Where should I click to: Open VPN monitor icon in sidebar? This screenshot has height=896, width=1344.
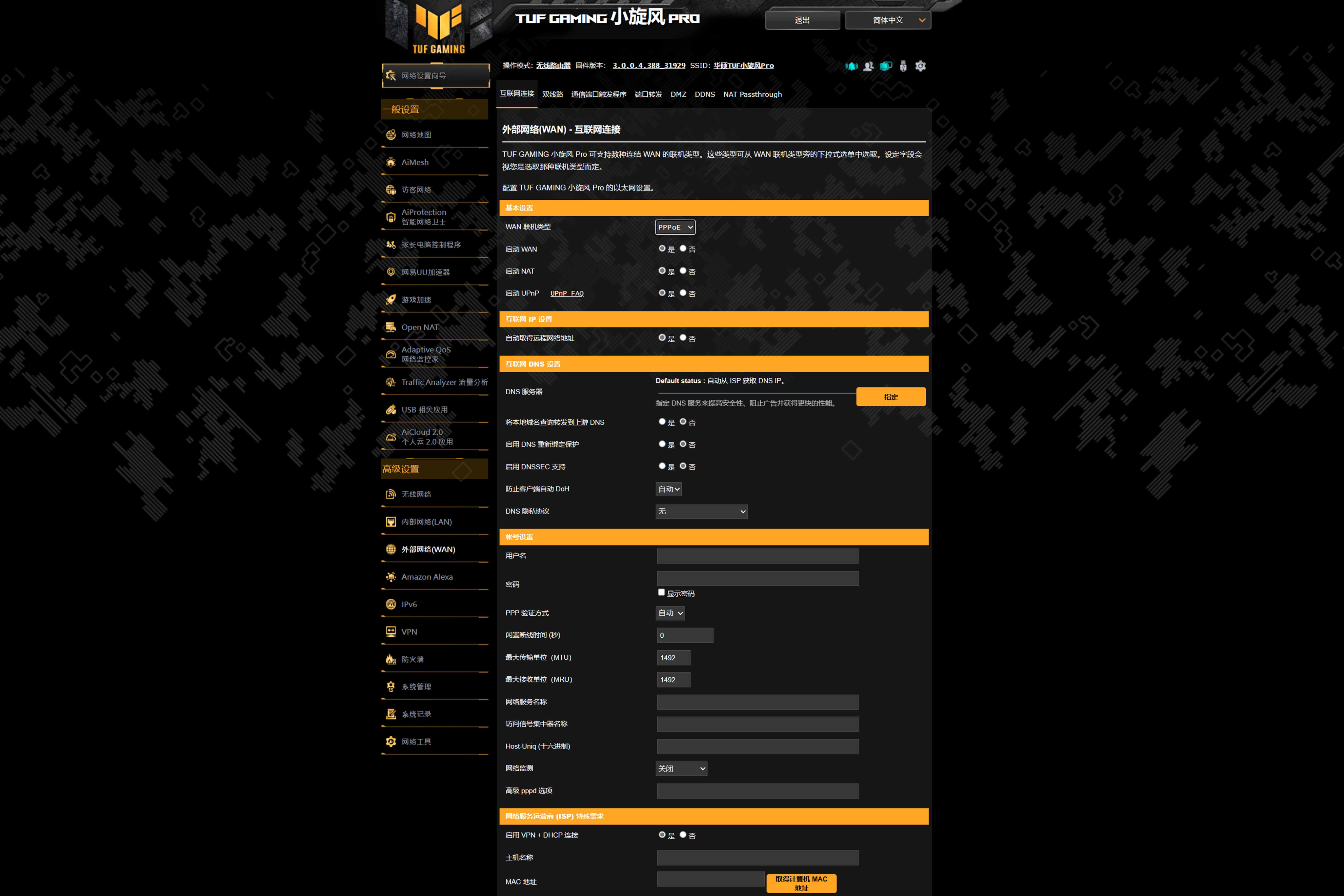tap(391, 632)
